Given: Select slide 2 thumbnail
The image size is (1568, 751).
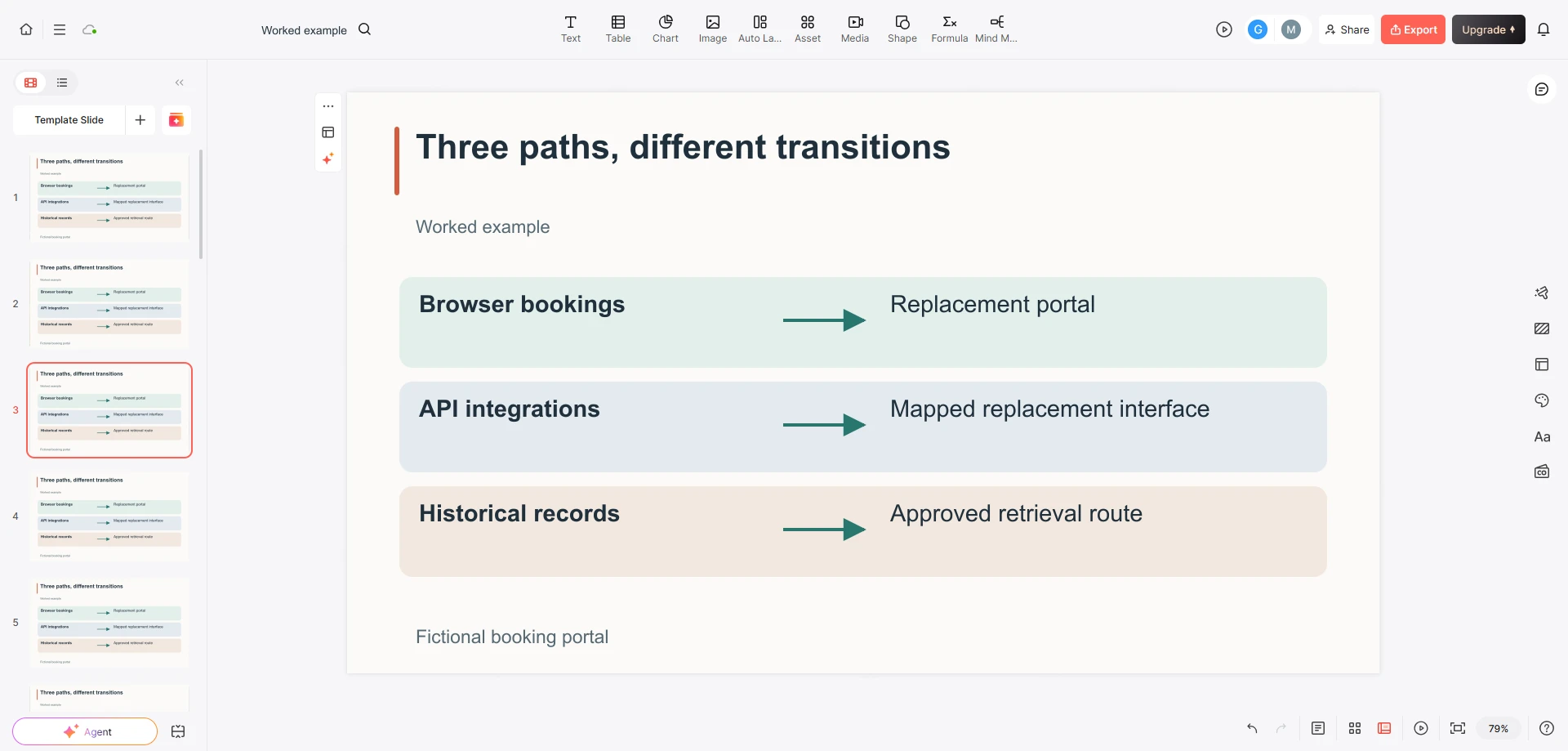Looking at the screenshot, I should point(109,304).
